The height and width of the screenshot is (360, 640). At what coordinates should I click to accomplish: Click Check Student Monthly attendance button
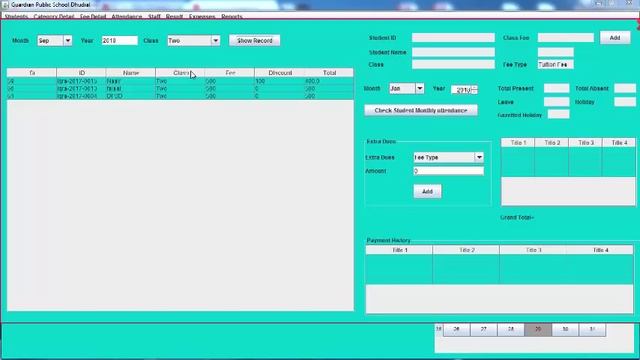tap(421, 111)
